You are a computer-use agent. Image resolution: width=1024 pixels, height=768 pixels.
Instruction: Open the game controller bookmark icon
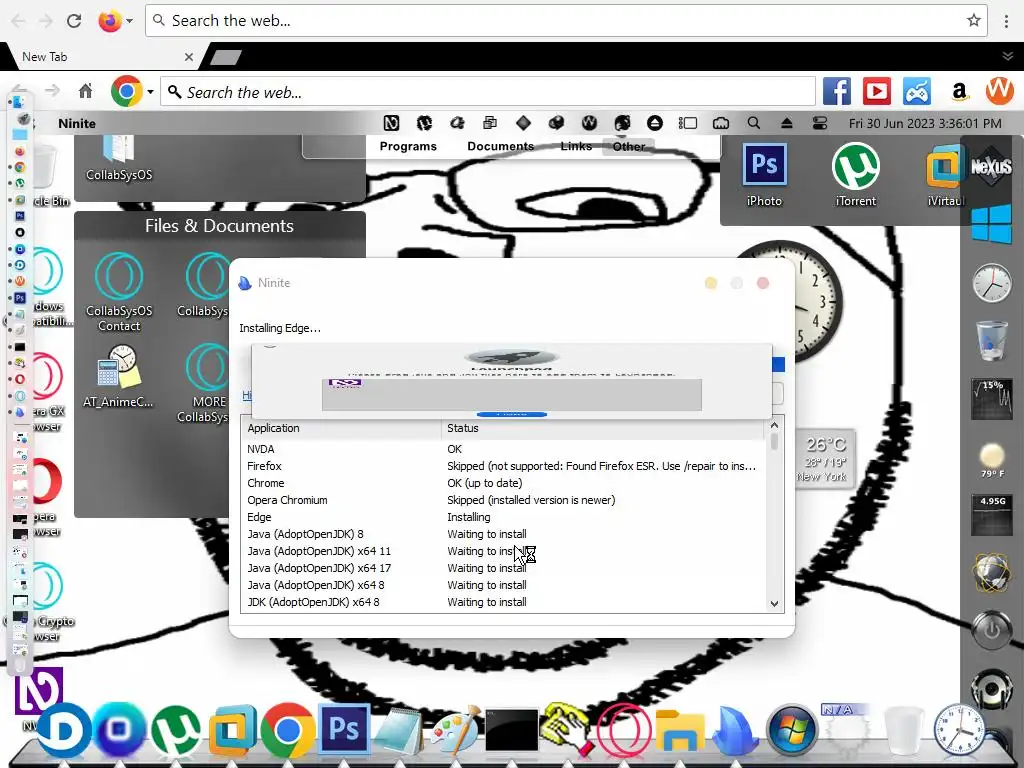(x=917, y=91)
